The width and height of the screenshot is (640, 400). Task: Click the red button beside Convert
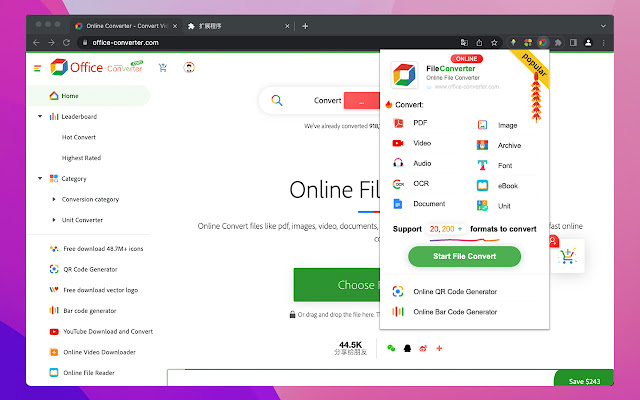tap(362, 101)
